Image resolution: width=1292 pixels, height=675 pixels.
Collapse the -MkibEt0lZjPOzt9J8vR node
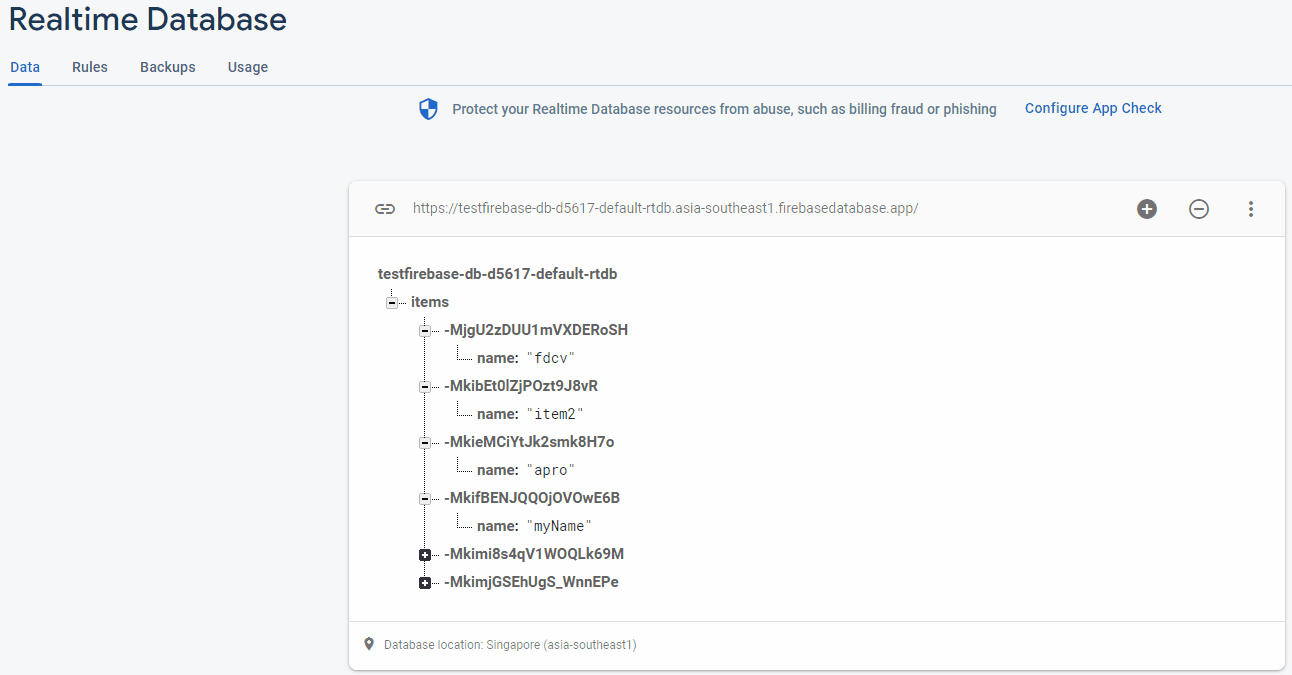point(424,386)
